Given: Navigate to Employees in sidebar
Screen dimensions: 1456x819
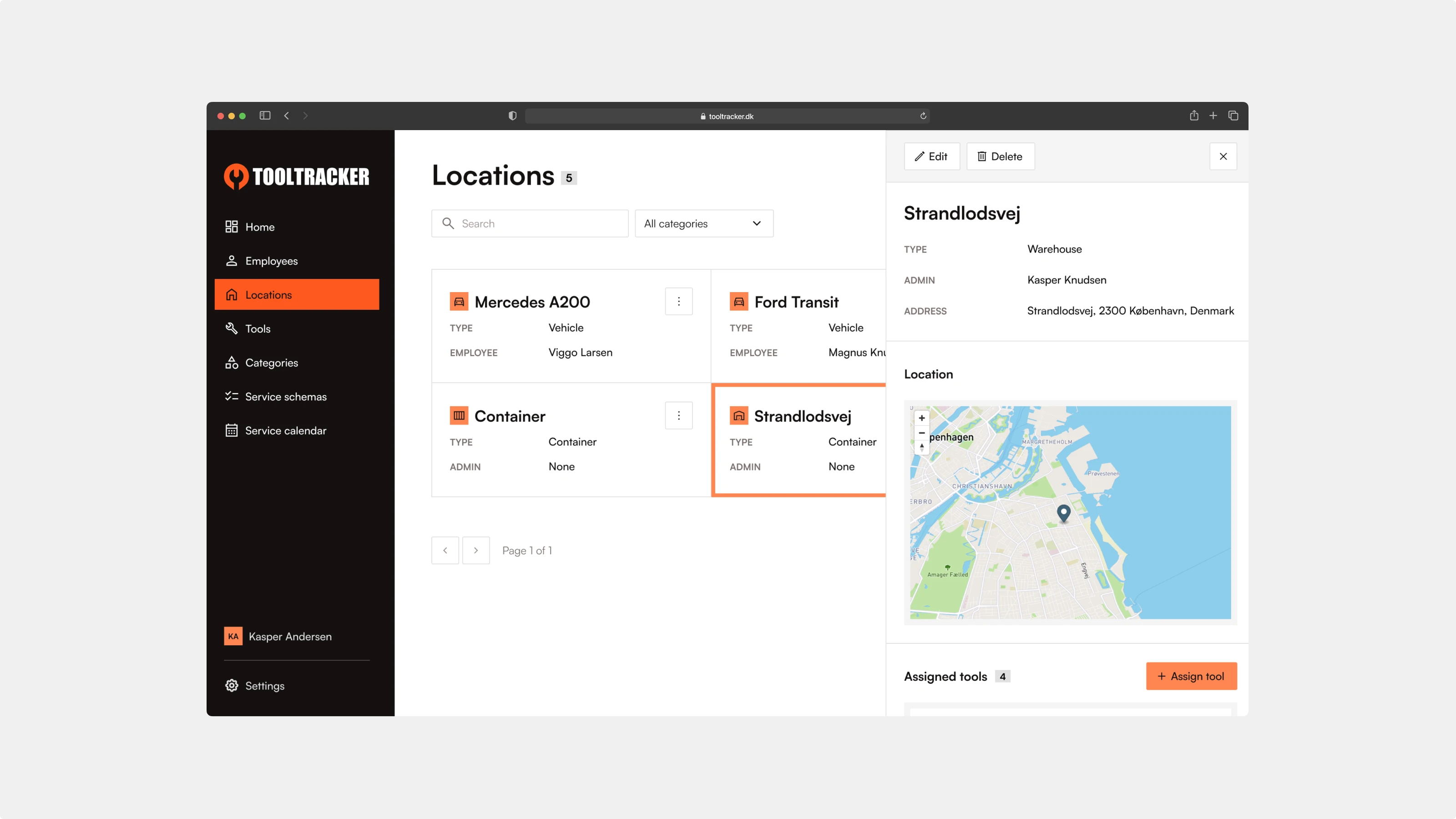Looking at the screenshot, I should pyautogui.click(x=271, y=261).
